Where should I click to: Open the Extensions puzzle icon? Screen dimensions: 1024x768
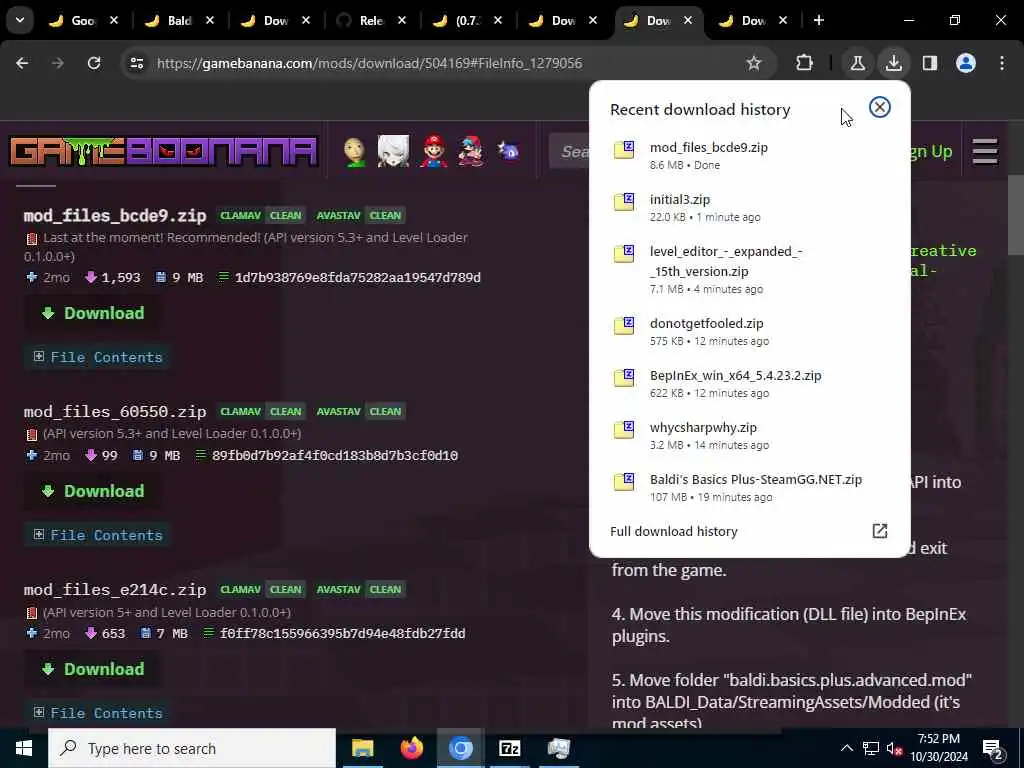(x=805, y=63)
